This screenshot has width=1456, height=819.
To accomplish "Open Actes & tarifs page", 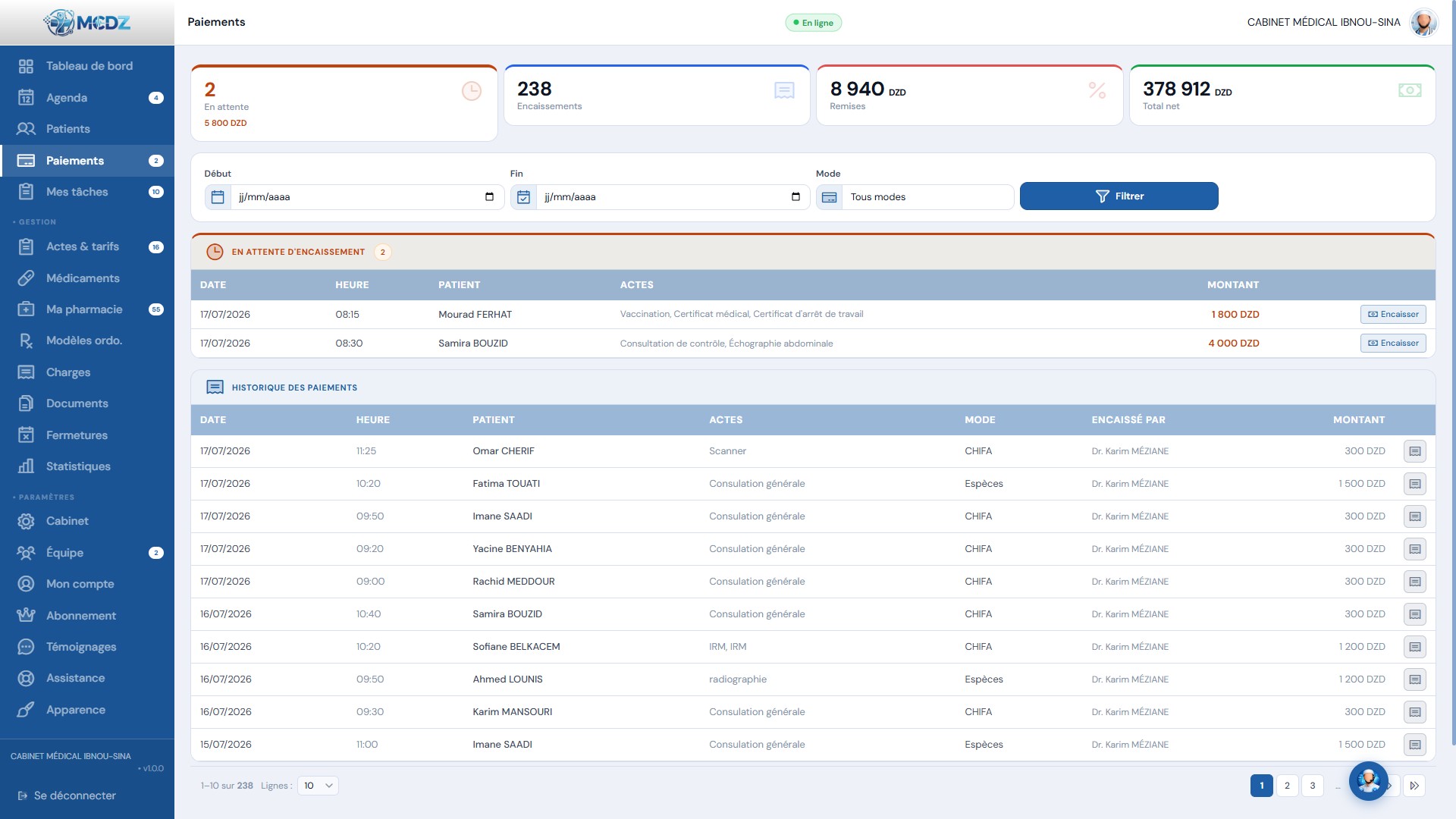I will click(87, 246).
